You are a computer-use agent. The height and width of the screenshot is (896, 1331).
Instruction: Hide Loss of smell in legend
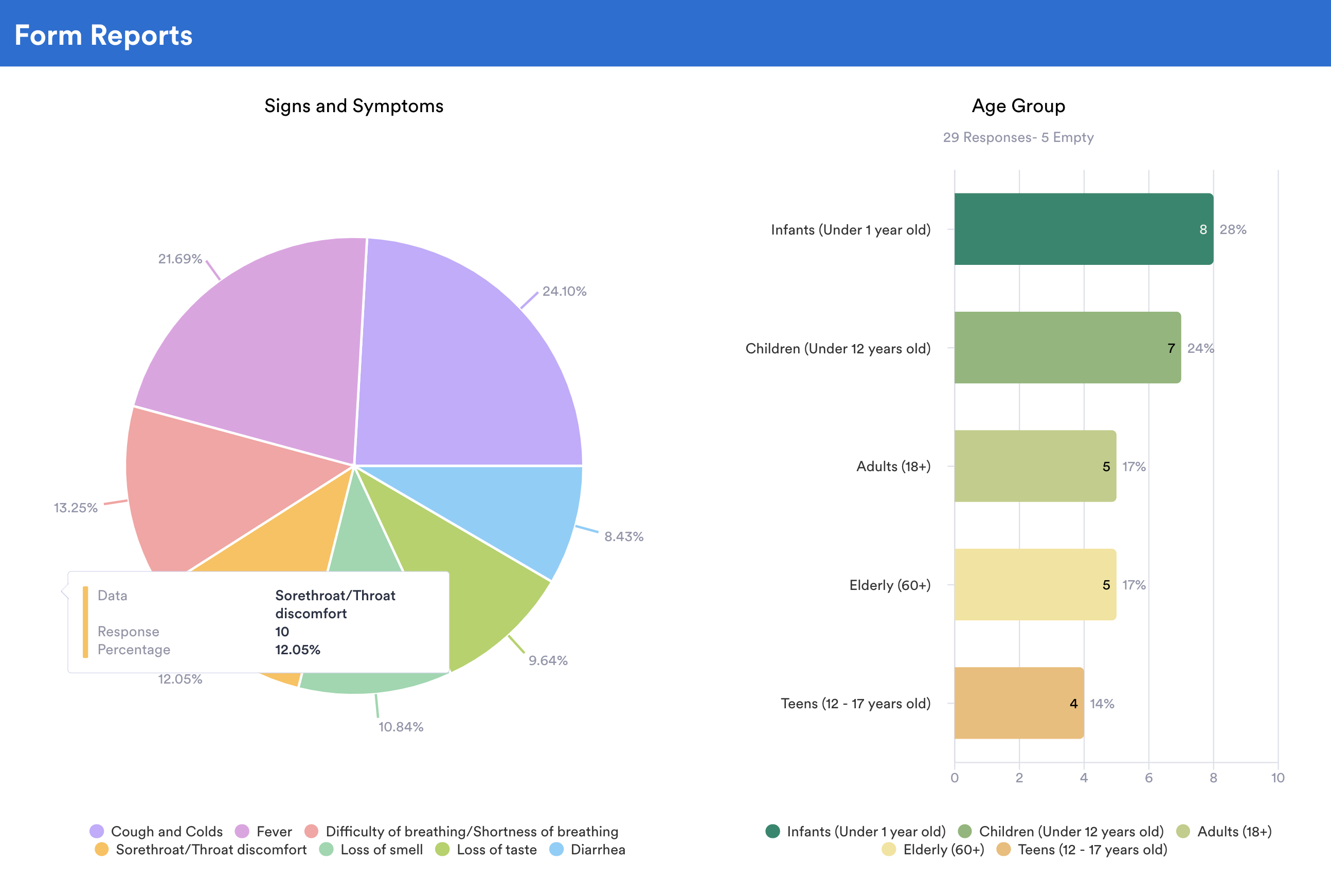pos(381,850)
